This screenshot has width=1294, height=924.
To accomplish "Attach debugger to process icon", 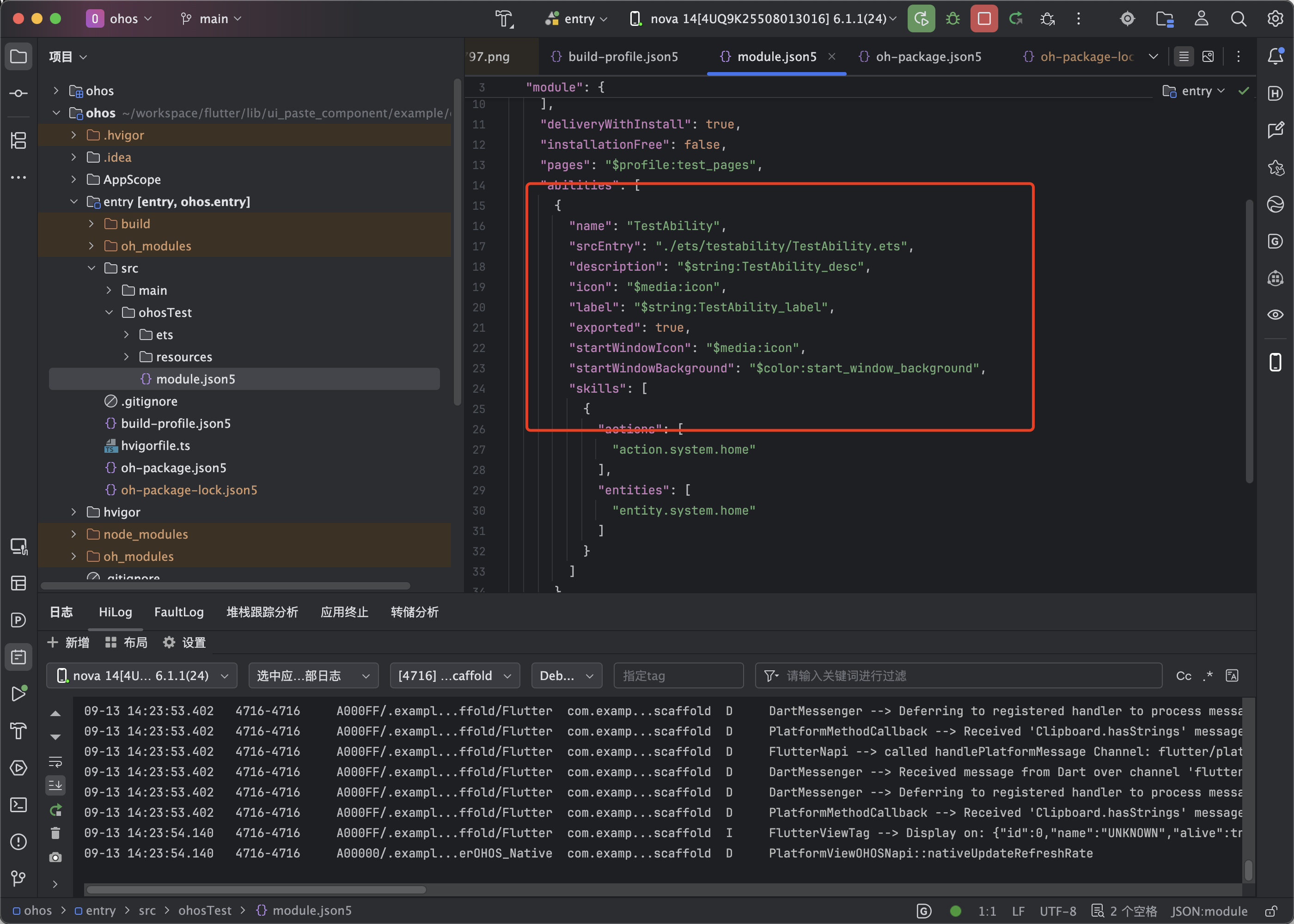I will pyautogui.click(x=1047, y=19).
